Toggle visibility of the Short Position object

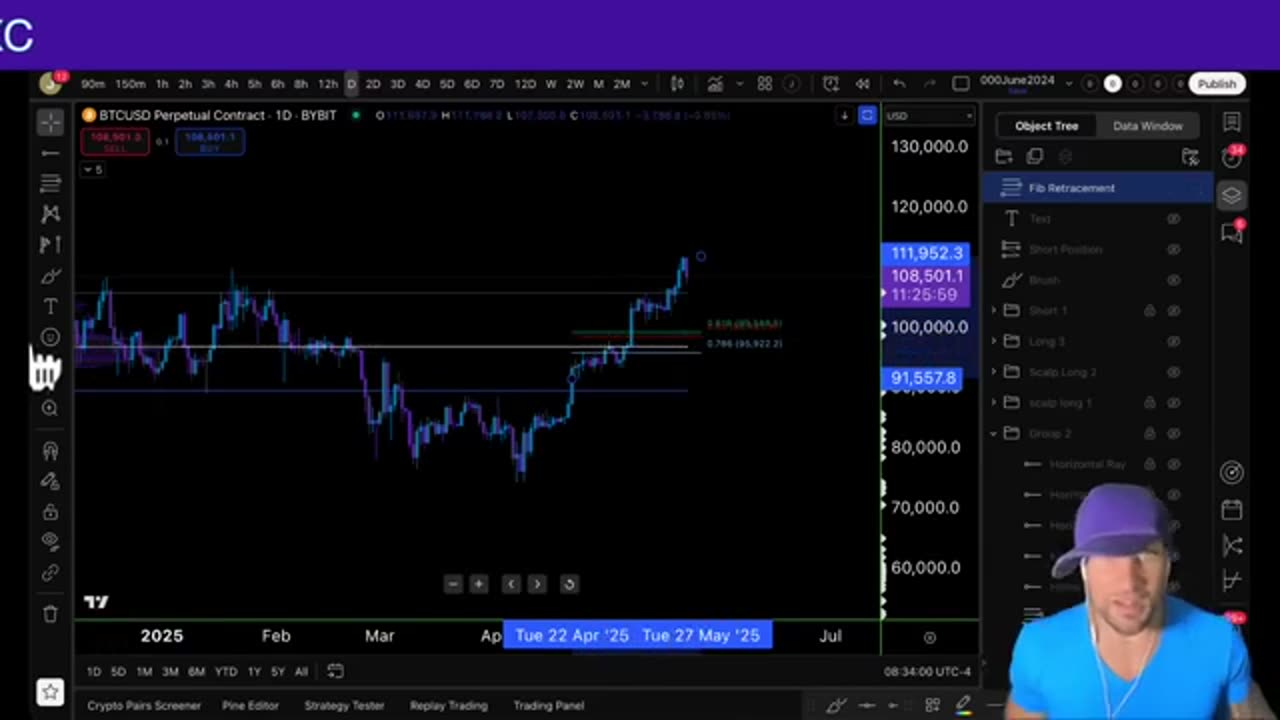[x=1174, y=249]
